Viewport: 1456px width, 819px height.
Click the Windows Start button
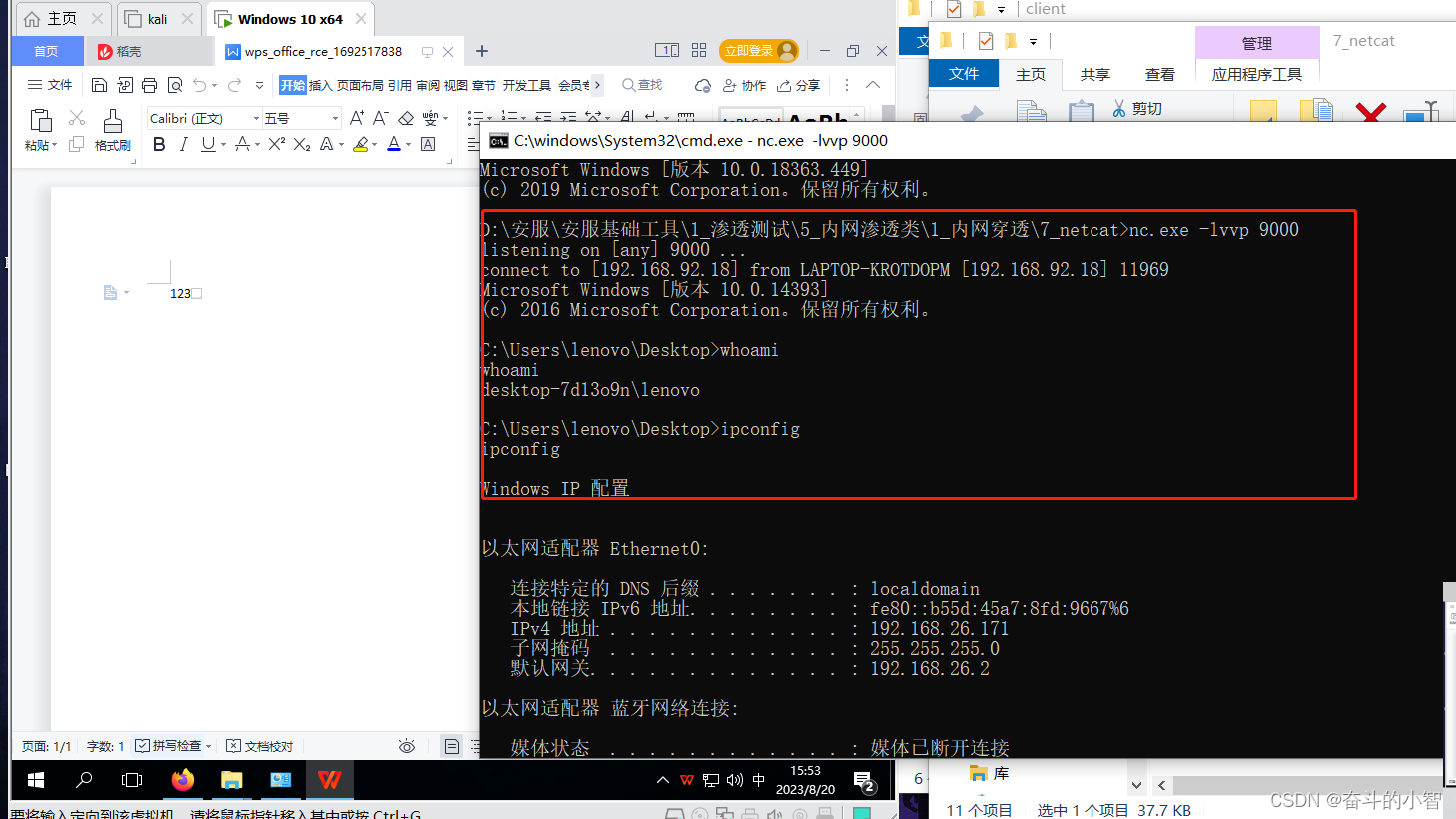click(x=36, y=780)
